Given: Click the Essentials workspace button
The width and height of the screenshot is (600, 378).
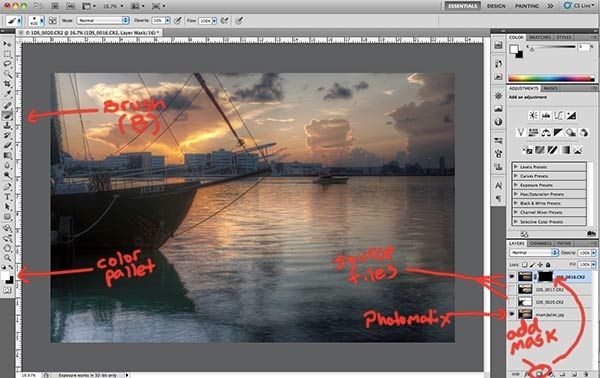Looking at the screenshot, I should (462, 6).
